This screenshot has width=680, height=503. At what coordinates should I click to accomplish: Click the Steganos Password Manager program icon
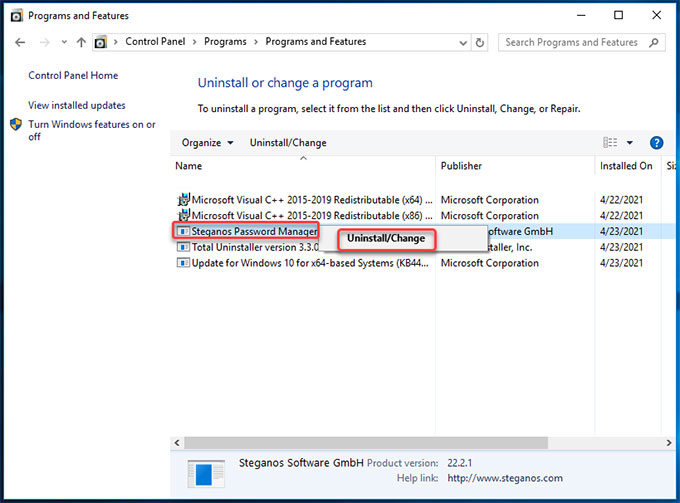183,232
